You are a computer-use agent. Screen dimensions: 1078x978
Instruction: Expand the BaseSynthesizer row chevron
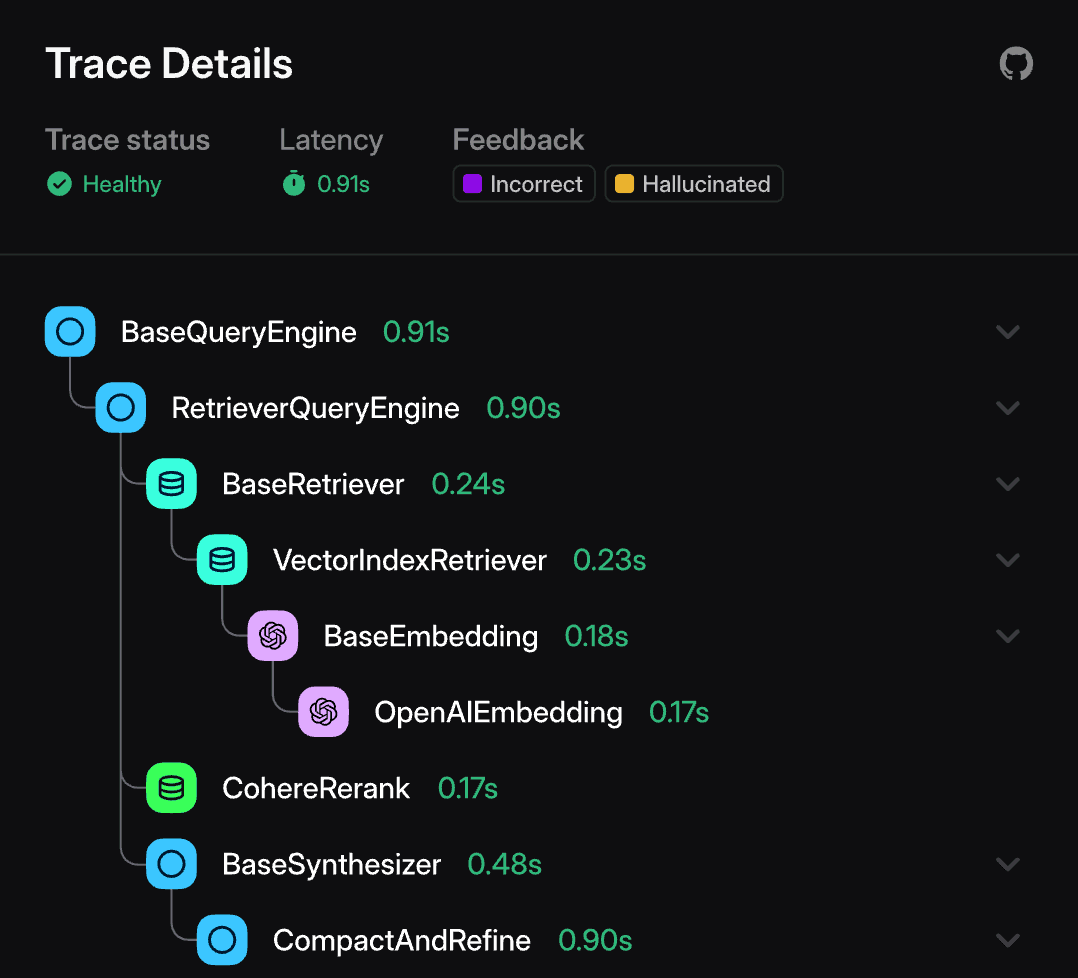pos(1008,864)
